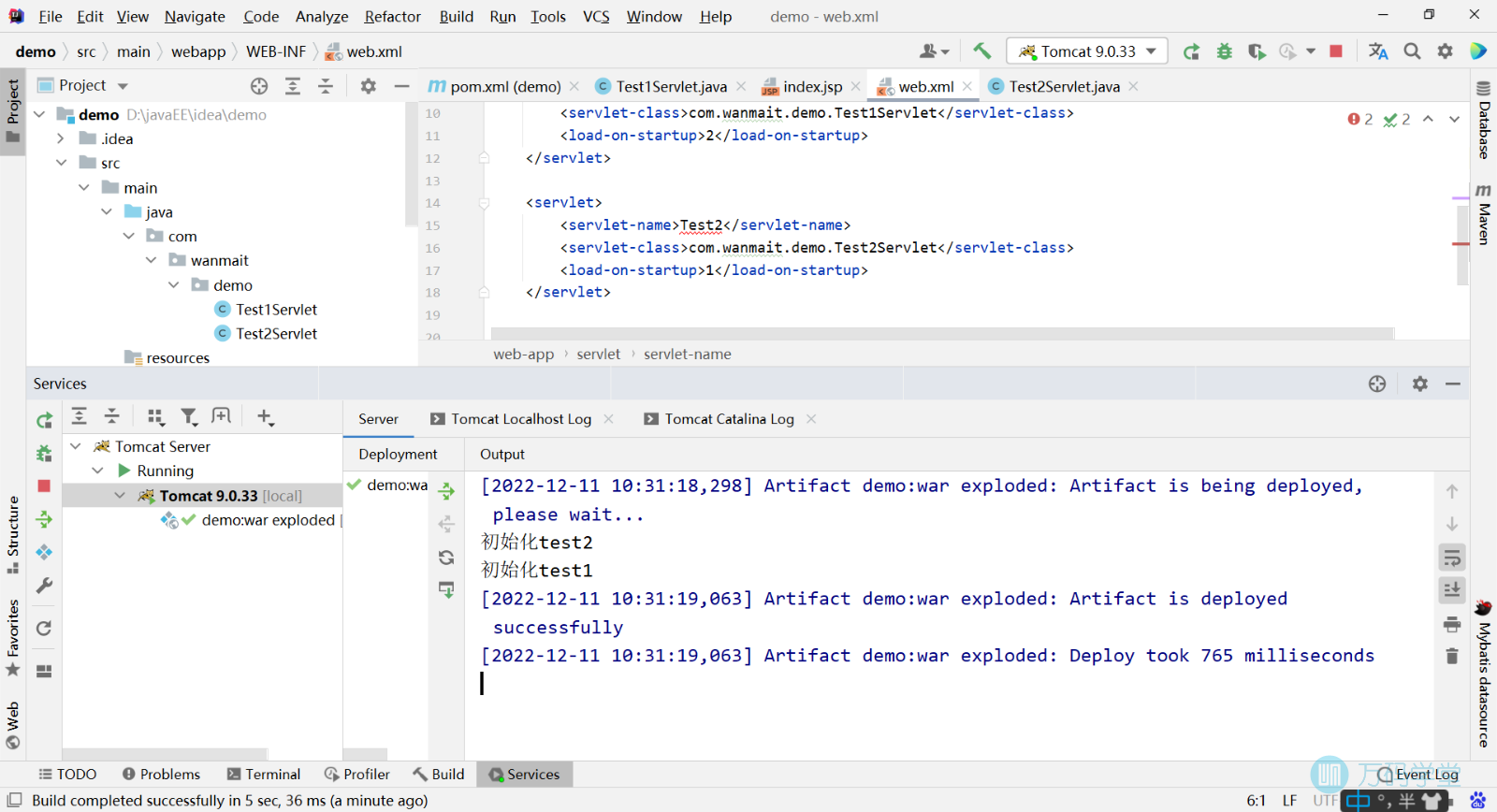Toggle the Database tool window button
This screenshot has height=812, width=1497.
[x=1484, y=120]
